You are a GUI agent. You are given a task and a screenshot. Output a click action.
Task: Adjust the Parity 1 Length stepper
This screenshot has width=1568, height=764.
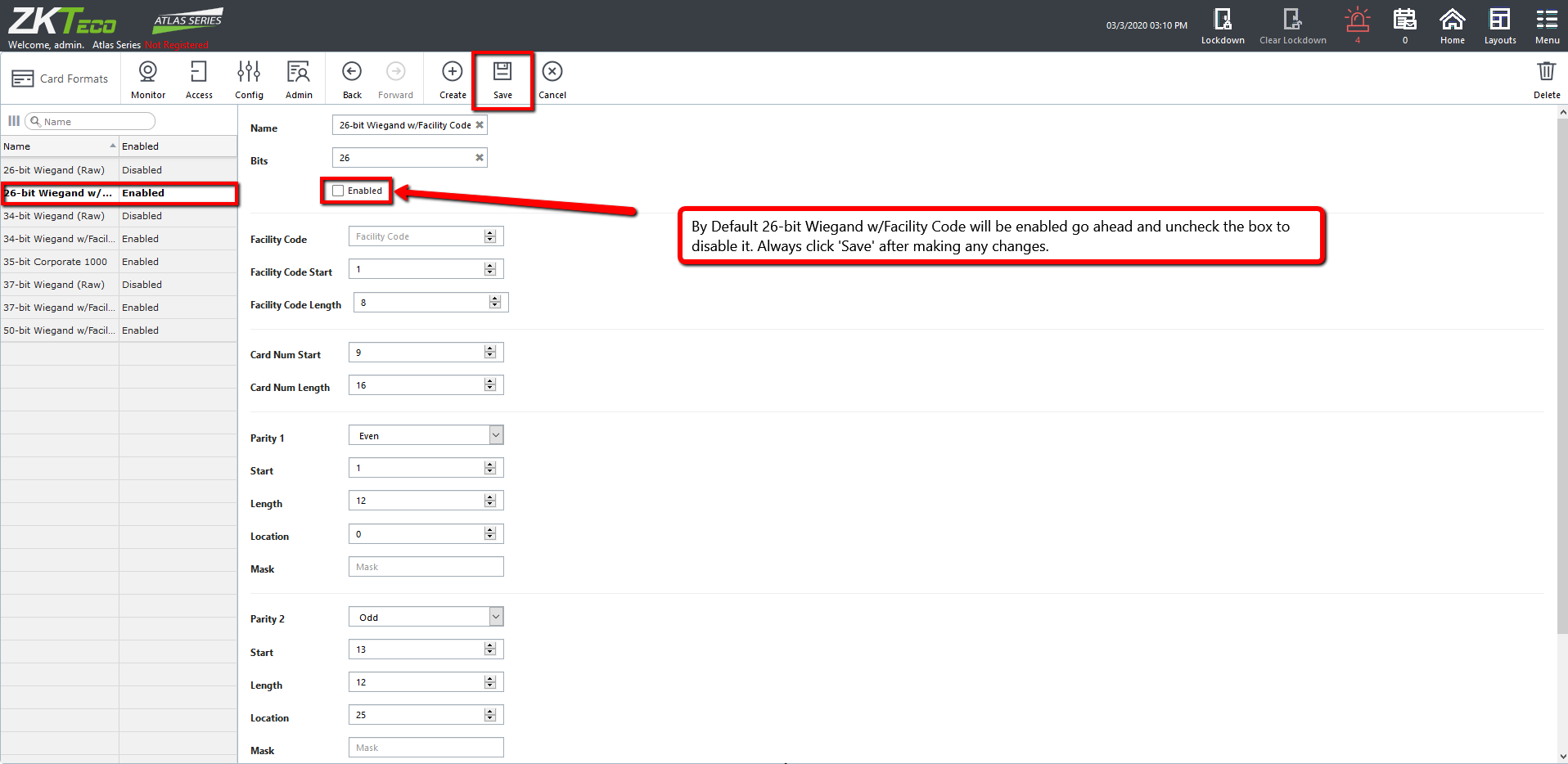point(490,501)
